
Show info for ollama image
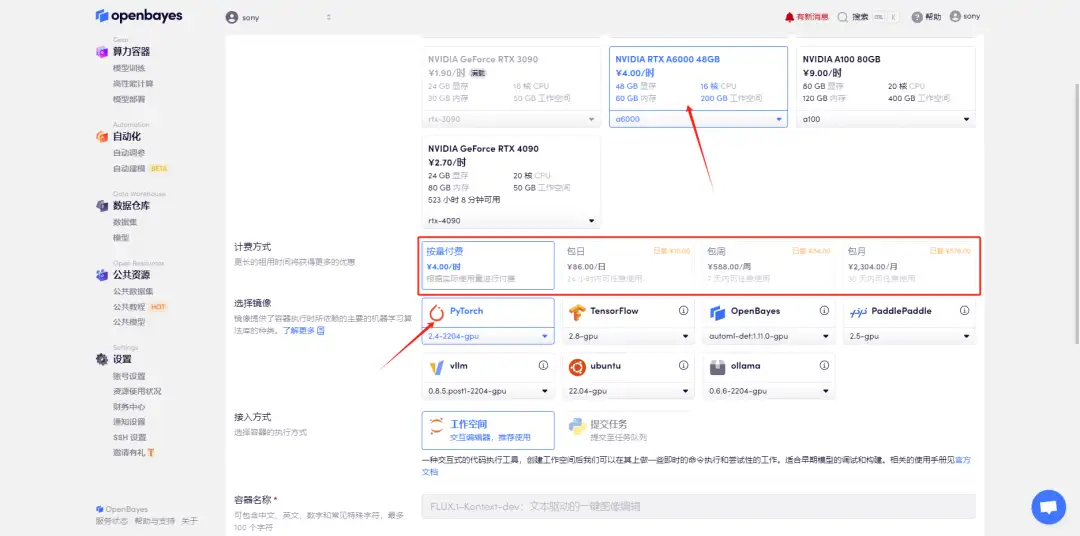click(x=824, y=365)
